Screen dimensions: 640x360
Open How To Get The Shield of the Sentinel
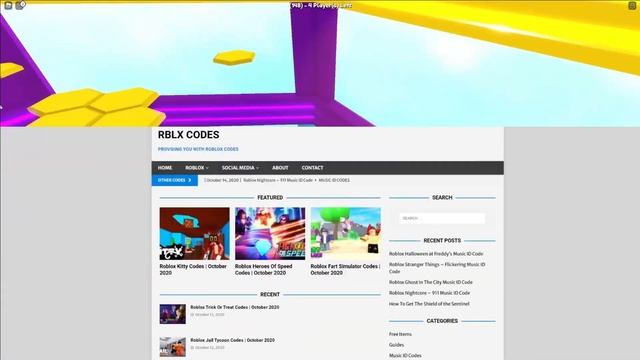[429, 304]
